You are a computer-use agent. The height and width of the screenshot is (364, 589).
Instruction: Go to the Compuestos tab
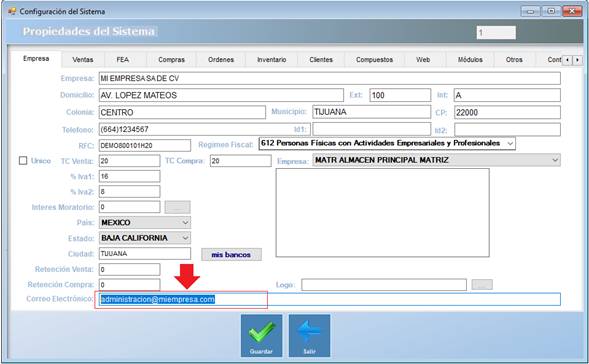[375, 60]
